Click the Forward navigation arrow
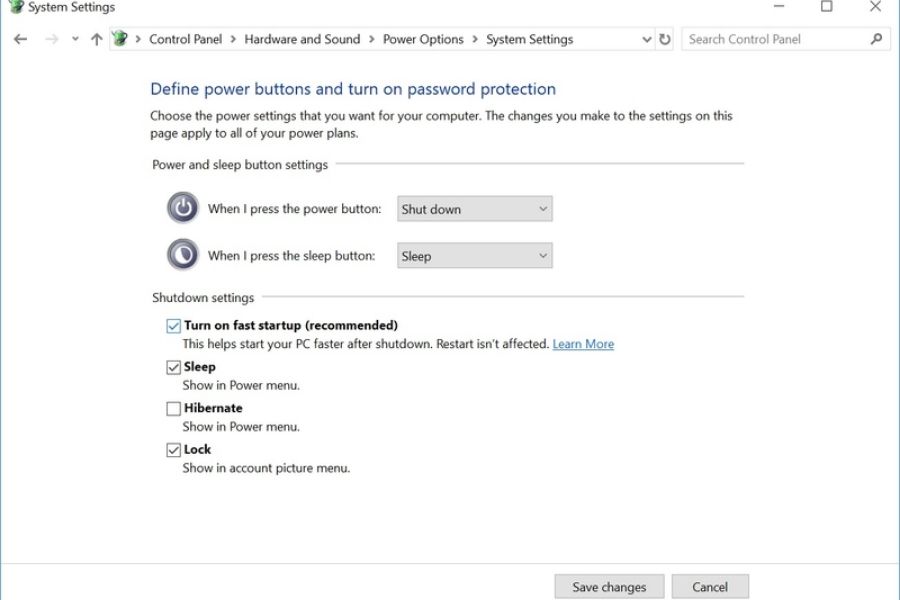The image size is (900, 600). [52, 40]
